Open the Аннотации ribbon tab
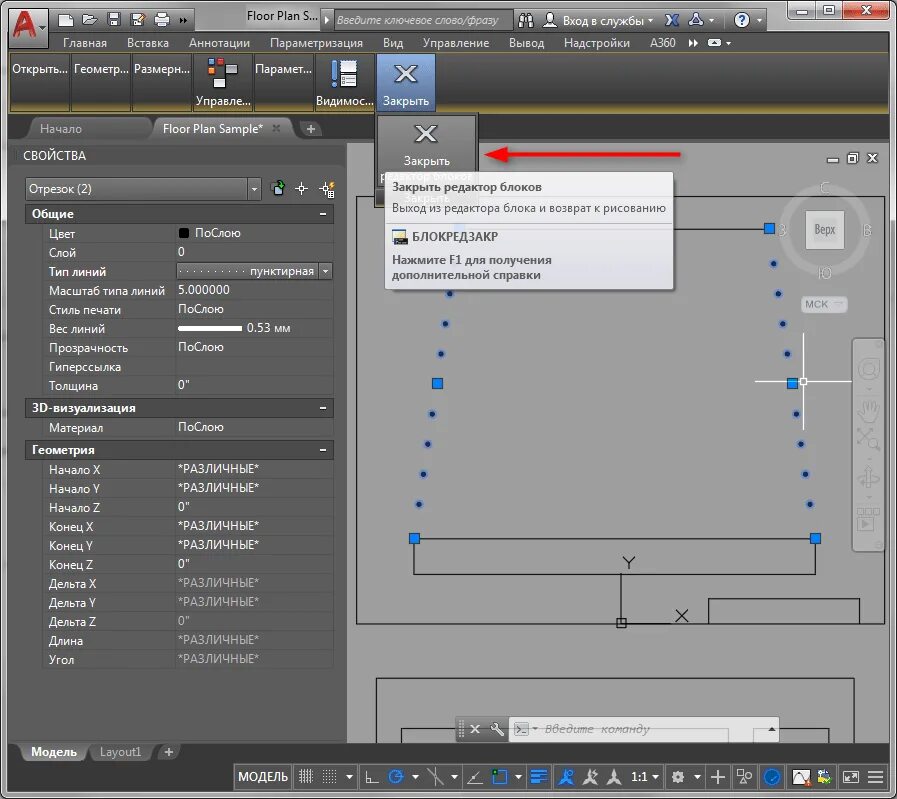This screenshot has height=799, width=897. (x=218, y=43)
